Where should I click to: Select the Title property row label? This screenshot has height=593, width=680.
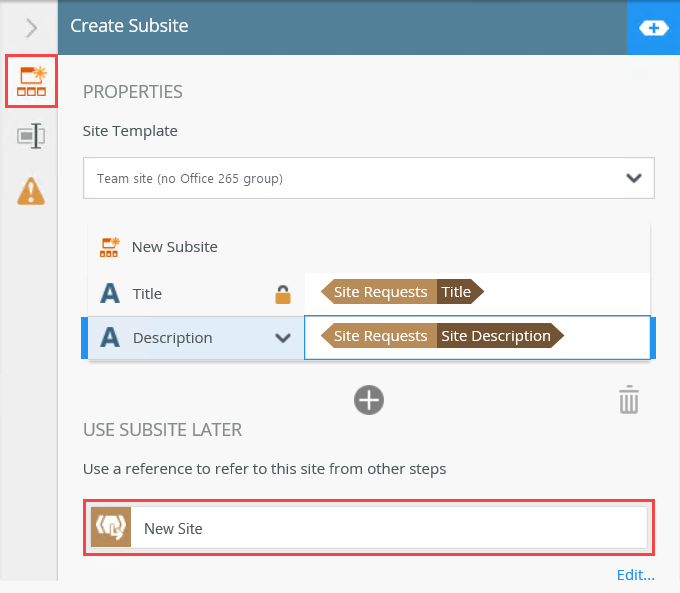147,294
